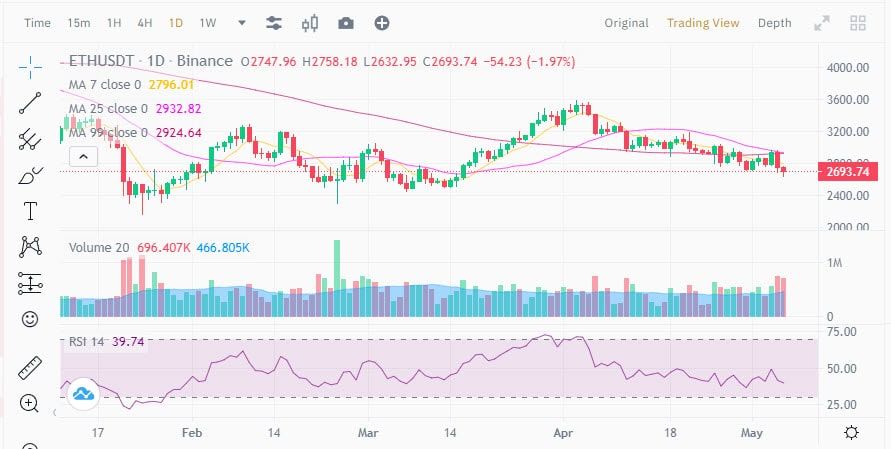This screenshot has height=449, width=891.
Task: Switch to the Depth chart view
Action: (x=774, y=23)
